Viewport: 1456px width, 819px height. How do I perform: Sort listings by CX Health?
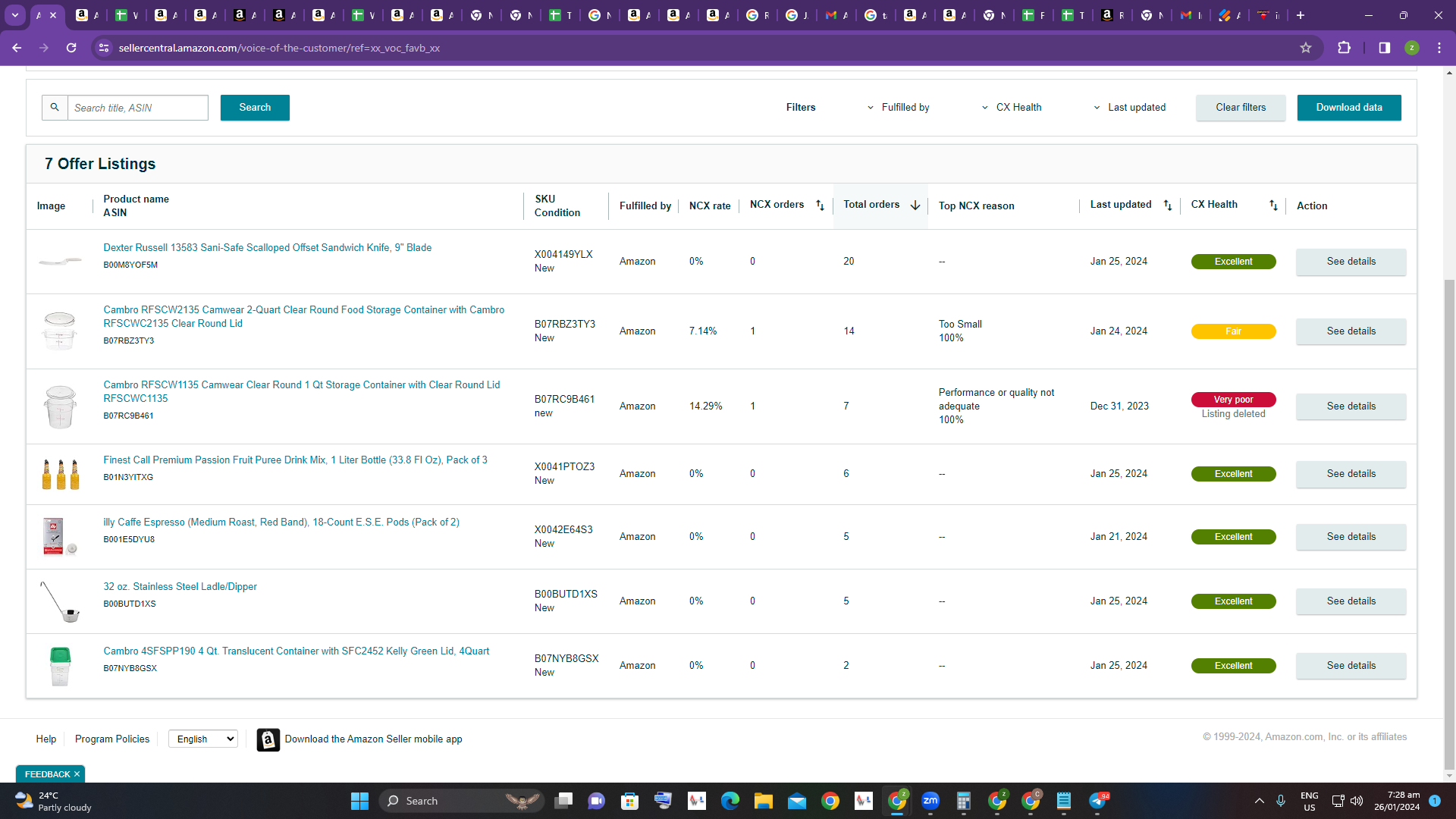tap(1273, 206)
